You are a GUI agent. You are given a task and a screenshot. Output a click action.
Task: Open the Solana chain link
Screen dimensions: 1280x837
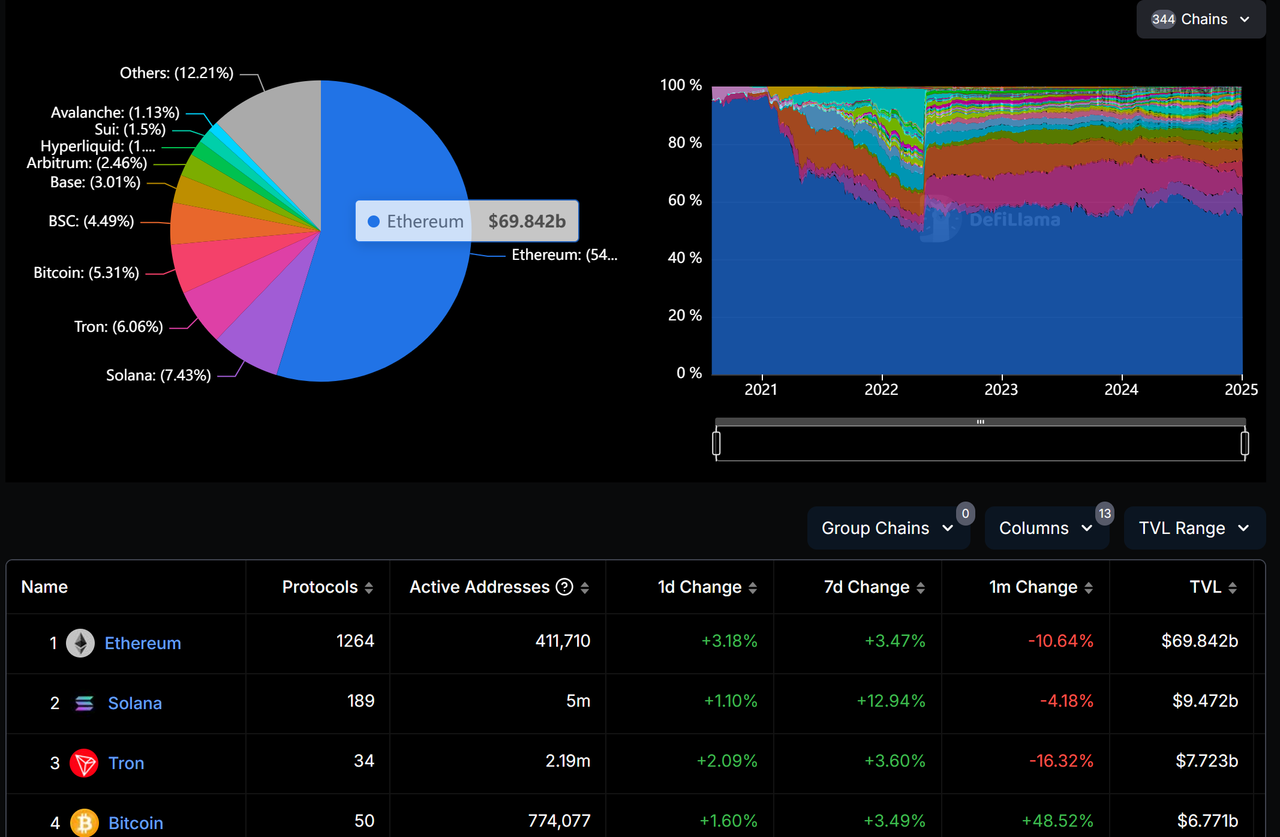coord(135,703)
